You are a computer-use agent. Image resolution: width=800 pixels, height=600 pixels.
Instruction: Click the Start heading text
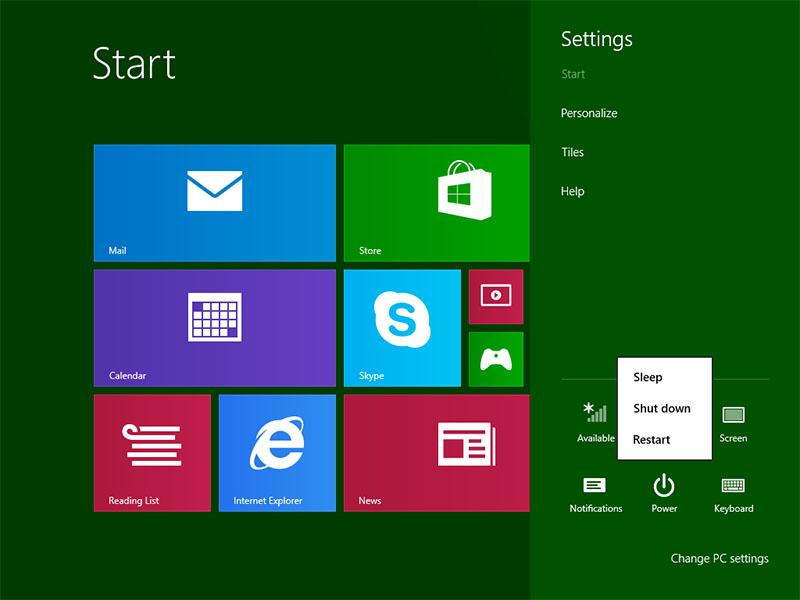click(x=134, y=63)
